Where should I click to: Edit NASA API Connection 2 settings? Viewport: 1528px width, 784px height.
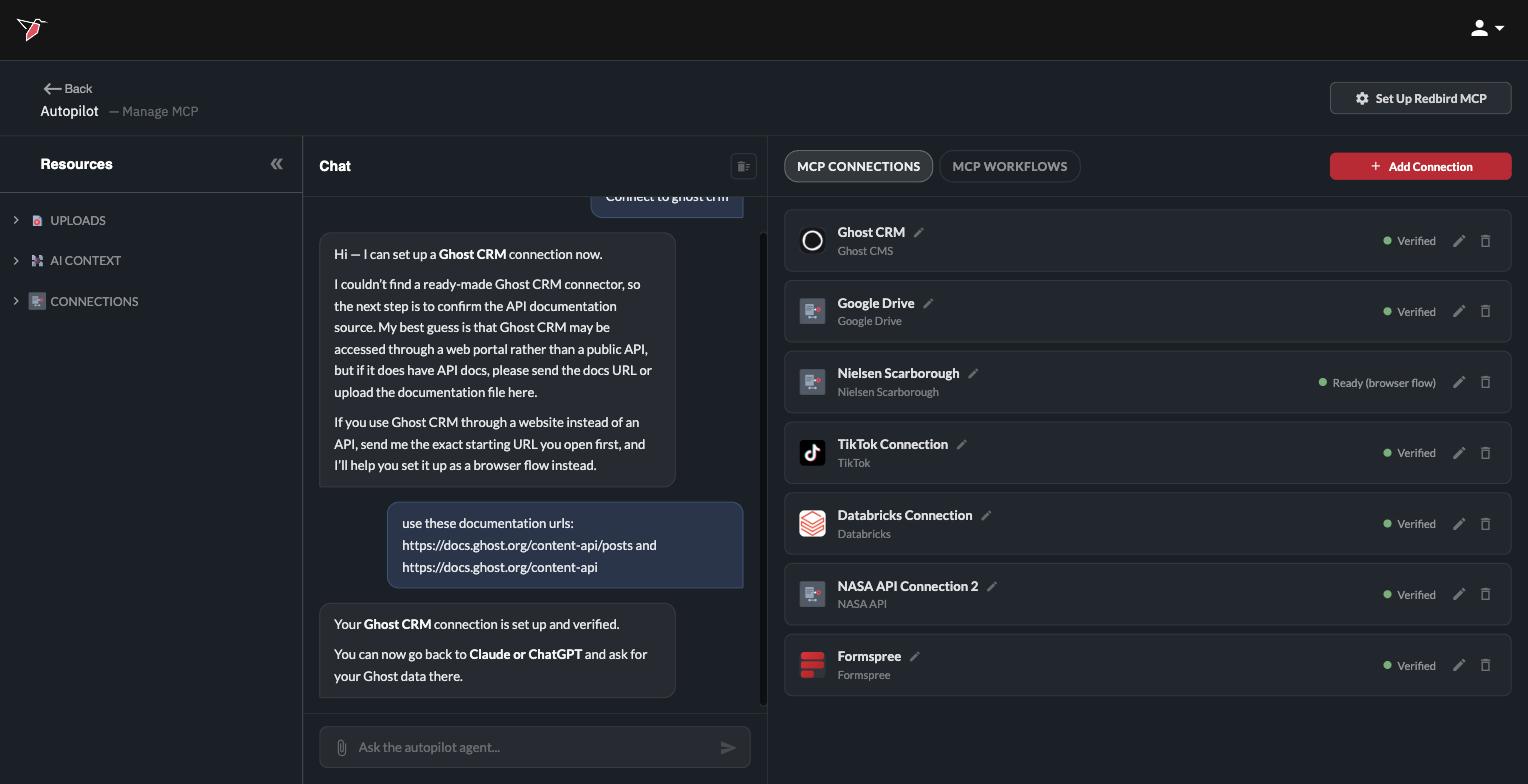click(1459, 594)
